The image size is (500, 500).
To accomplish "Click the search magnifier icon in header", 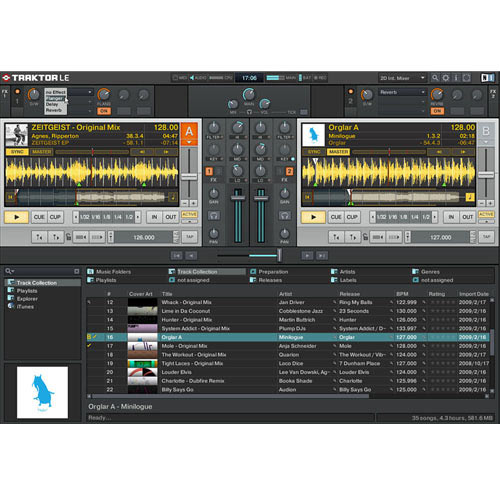I will point(435,78).
